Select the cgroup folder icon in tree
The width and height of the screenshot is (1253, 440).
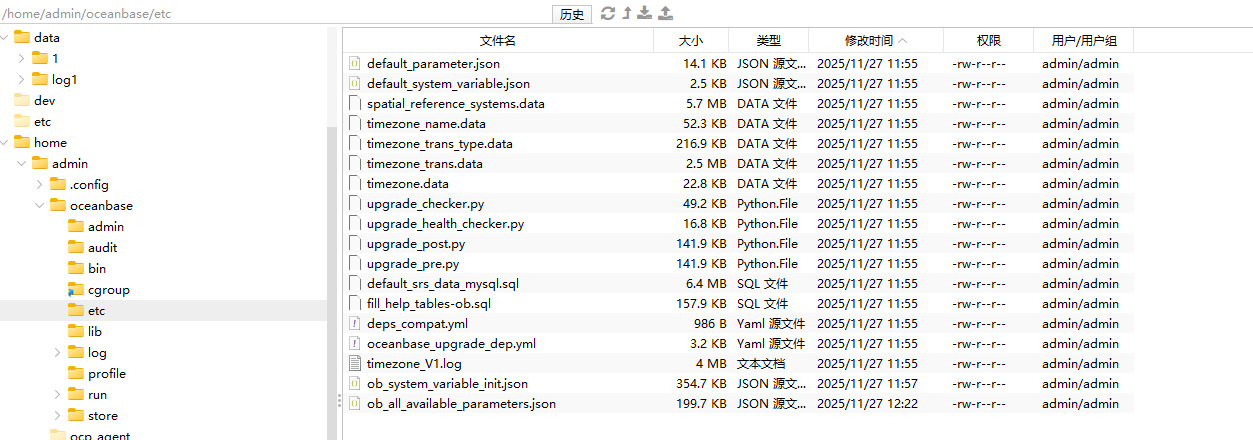76,290
